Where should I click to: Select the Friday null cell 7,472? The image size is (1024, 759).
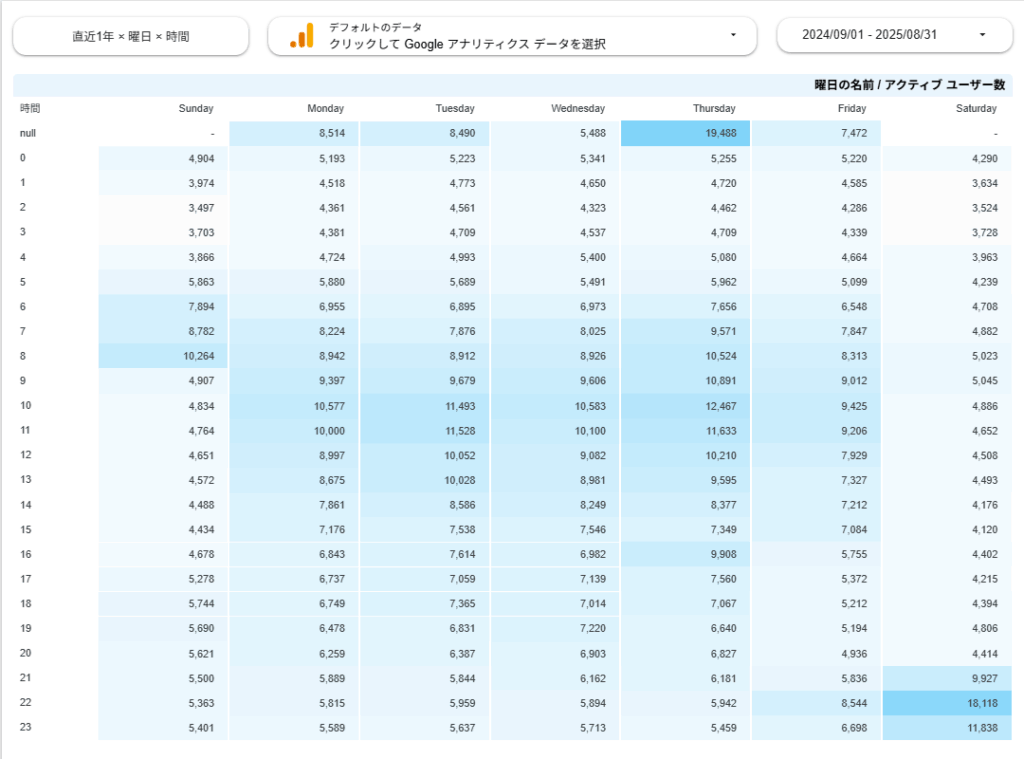[816, 133]
